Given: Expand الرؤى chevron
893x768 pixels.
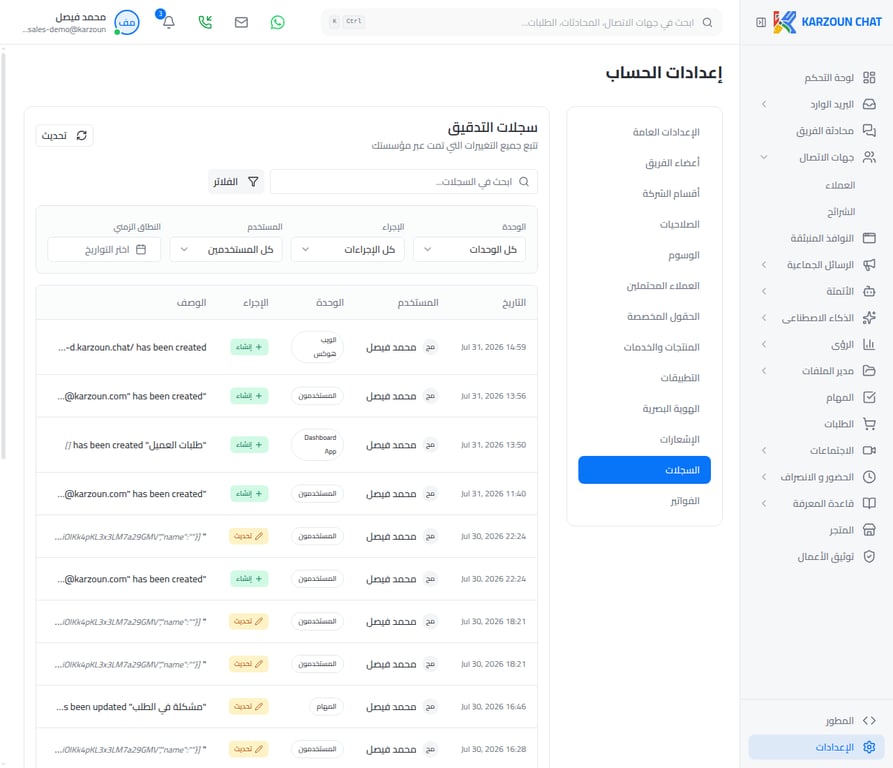Looking at the screenshot, I should (x=764, y=344).
